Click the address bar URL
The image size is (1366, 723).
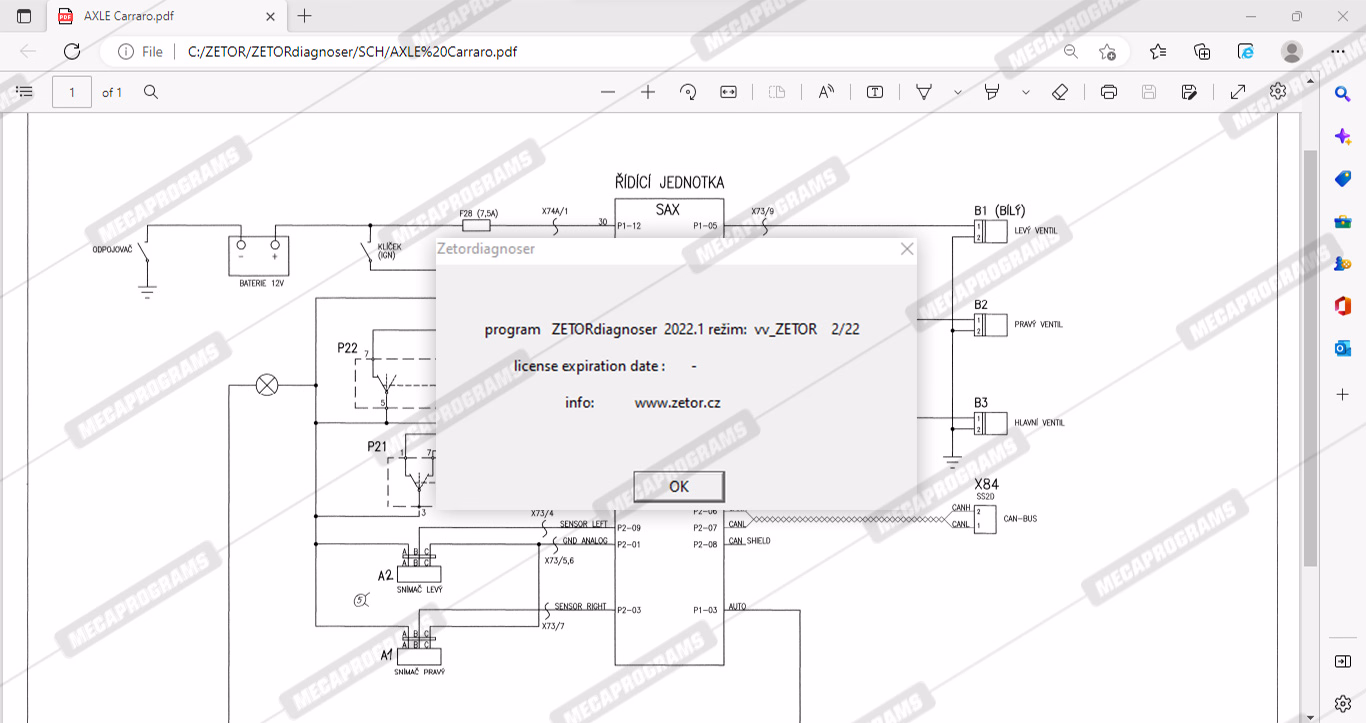(353, 52)
